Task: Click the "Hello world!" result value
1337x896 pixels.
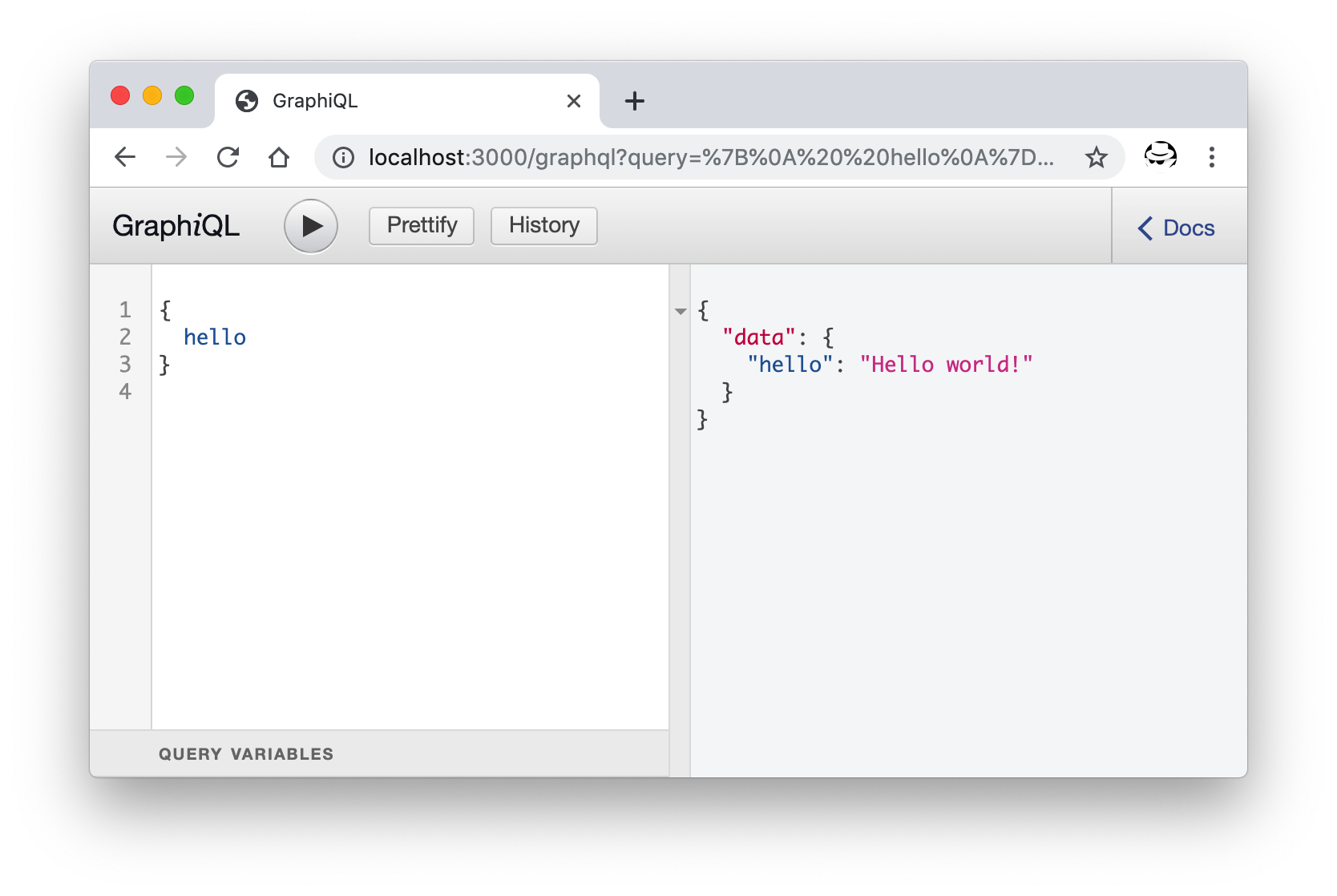Action: [x=947, y=365]
